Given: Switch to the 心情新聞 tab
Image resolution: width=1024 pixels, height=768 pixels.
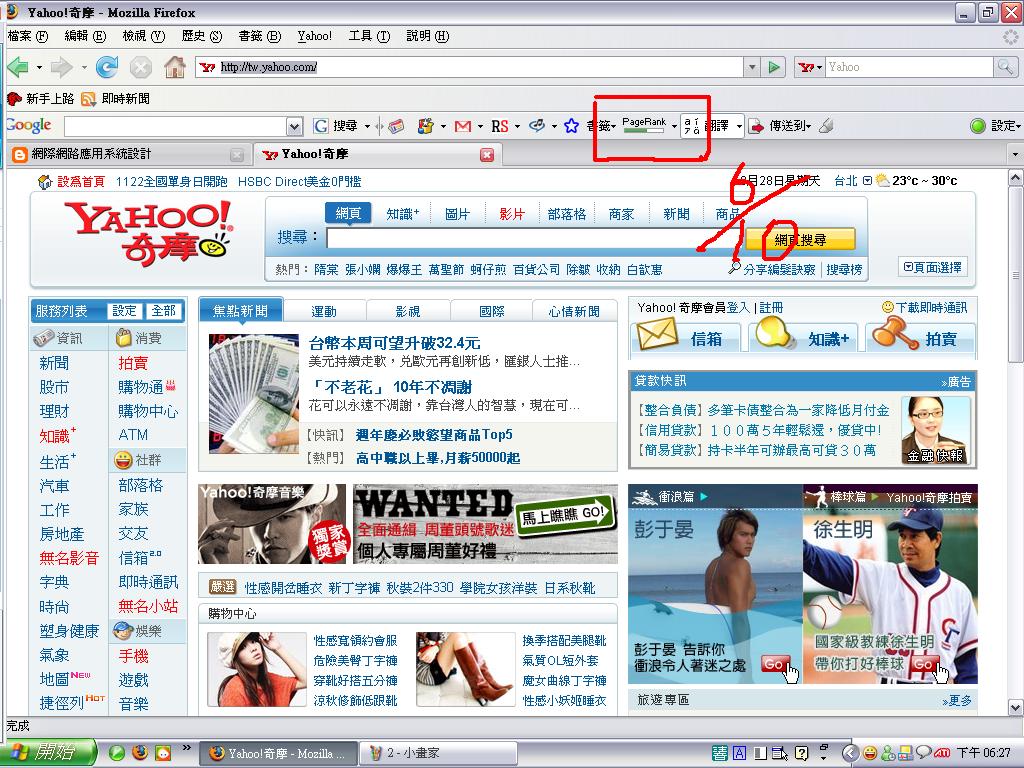Looking at the screenshot, I should tap(574, 312).
